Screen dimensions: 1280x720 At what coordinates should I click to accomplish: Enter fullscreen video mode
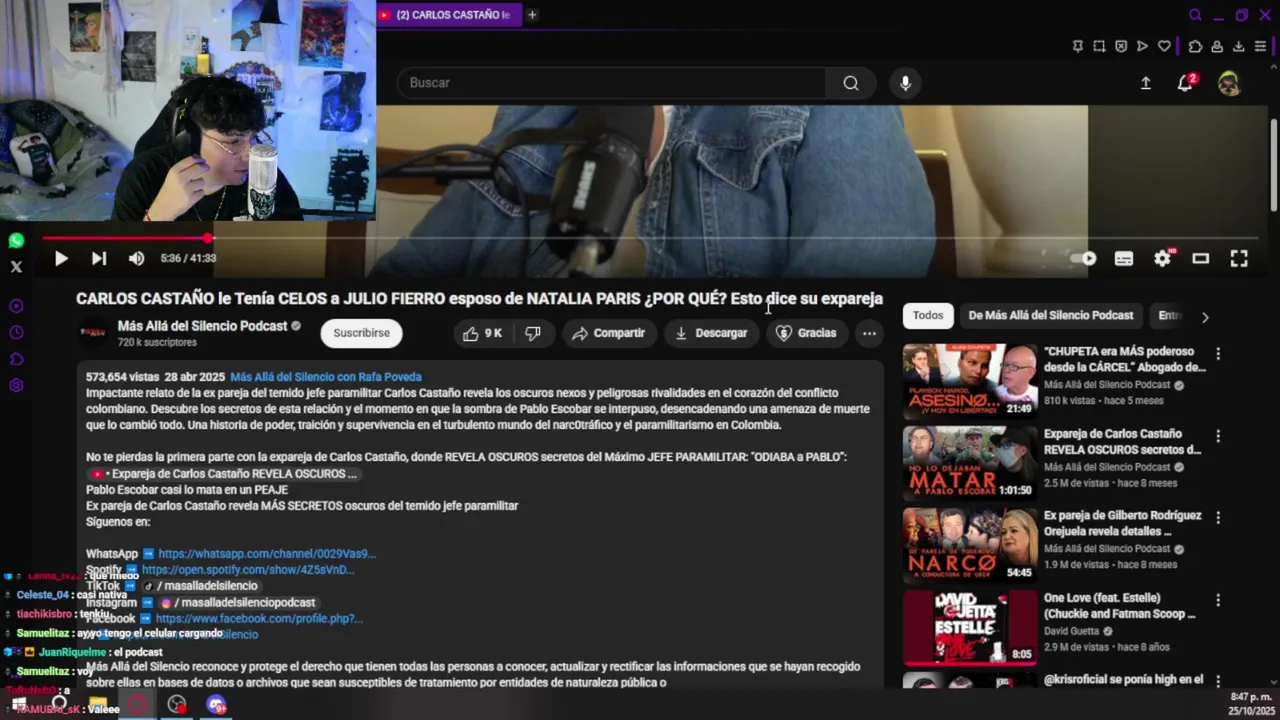(1239, 258)
